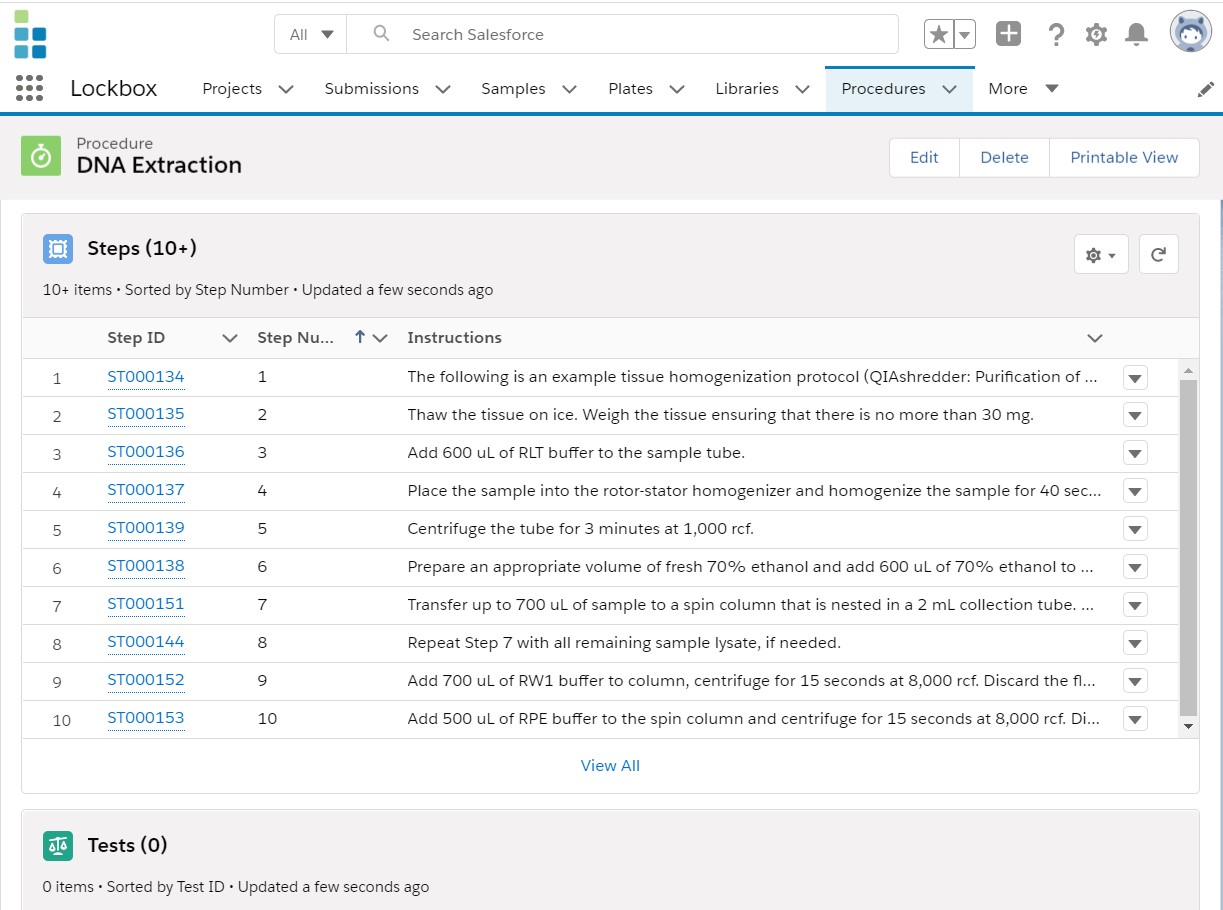Screen dimensions: 1223x910
Task: Expand the More navigation dropdown
Action: coord(1021,88)
